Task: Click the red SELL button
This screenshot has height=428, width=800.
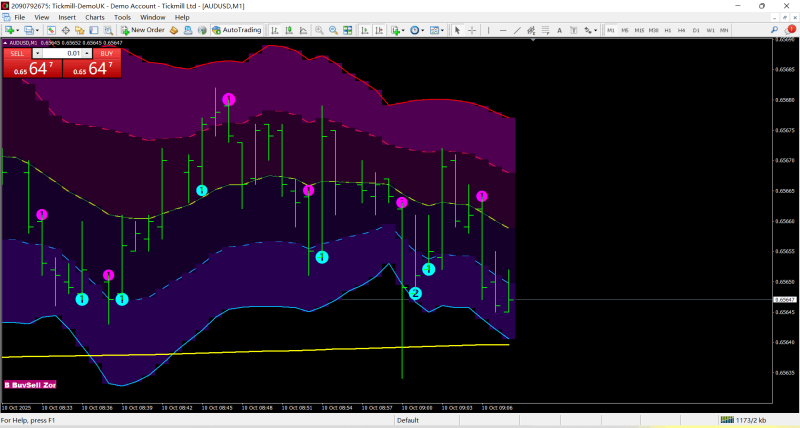Action: point(17,53)
